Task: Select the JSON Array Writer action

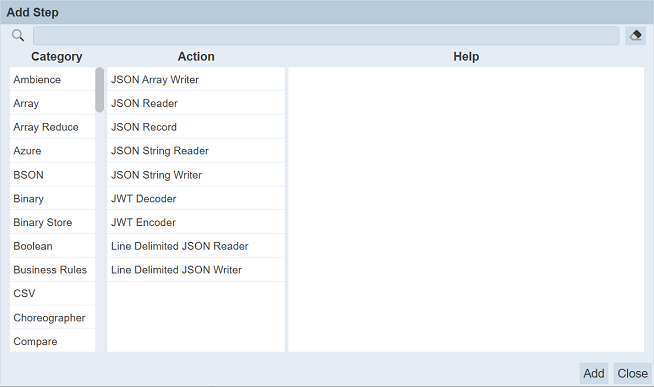Action: point(196,79)
